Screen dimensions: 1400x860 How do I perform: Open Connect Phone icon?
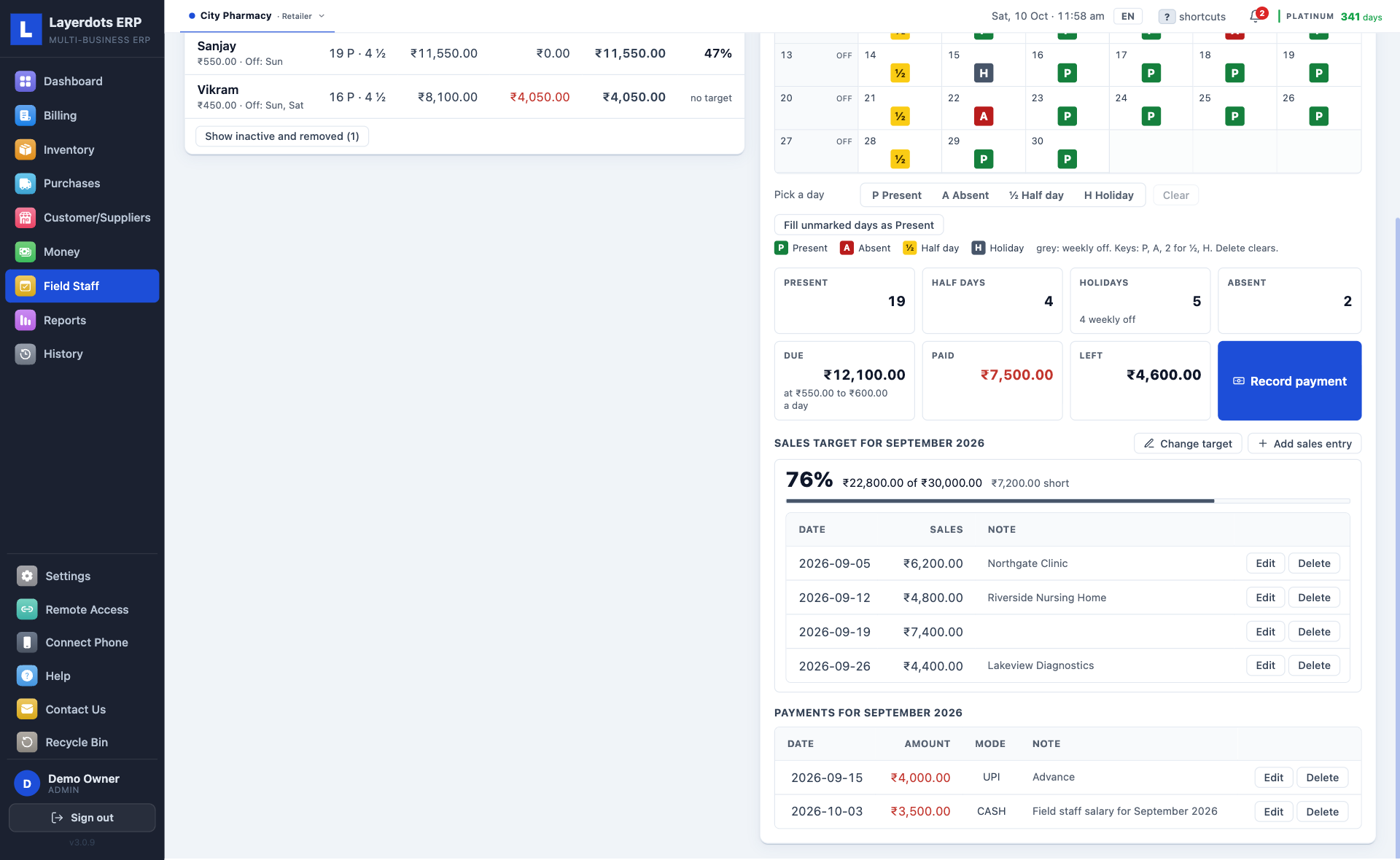27,643
